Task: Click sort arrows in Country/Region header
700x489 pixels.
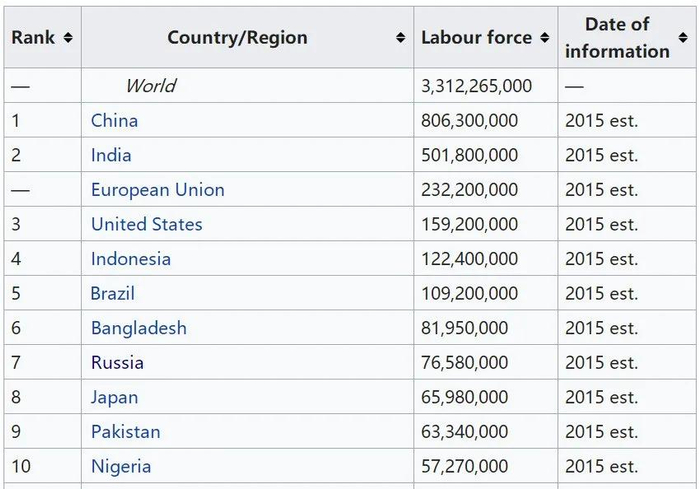Action: click(401, 38)
